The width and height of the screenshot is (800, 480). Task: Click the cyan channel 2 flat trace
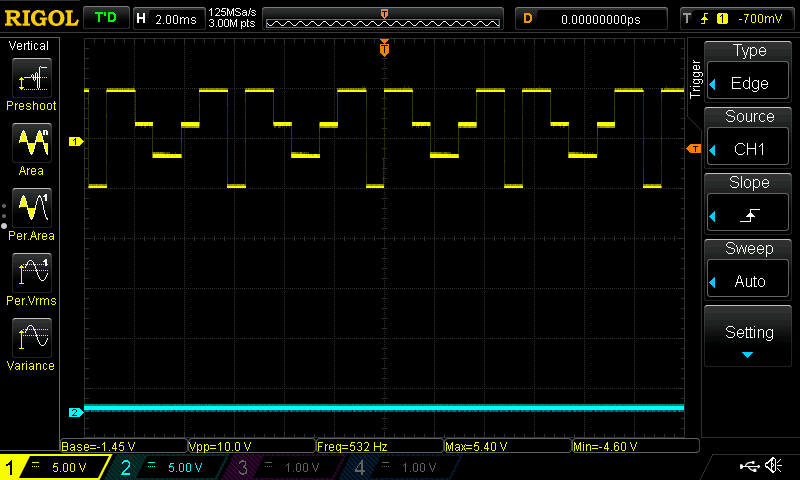384,408
